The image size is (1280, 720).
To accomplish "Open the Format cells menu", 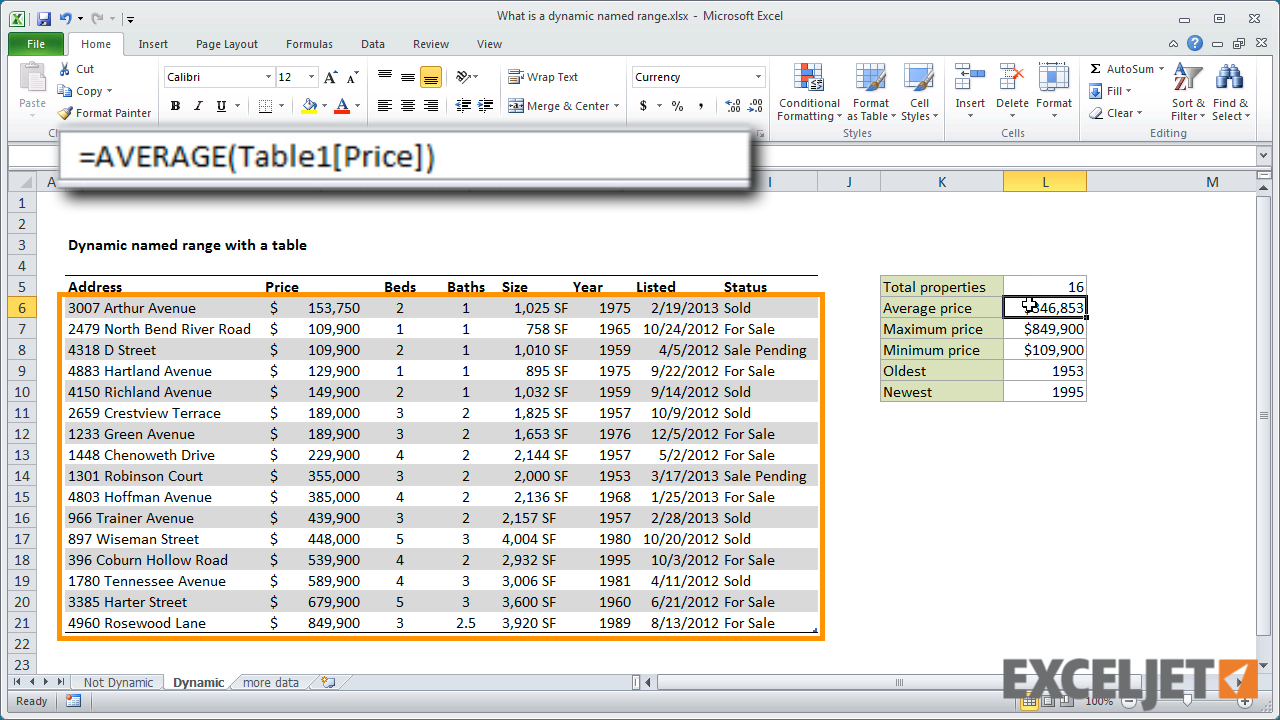I will (x=1054, y=92).
